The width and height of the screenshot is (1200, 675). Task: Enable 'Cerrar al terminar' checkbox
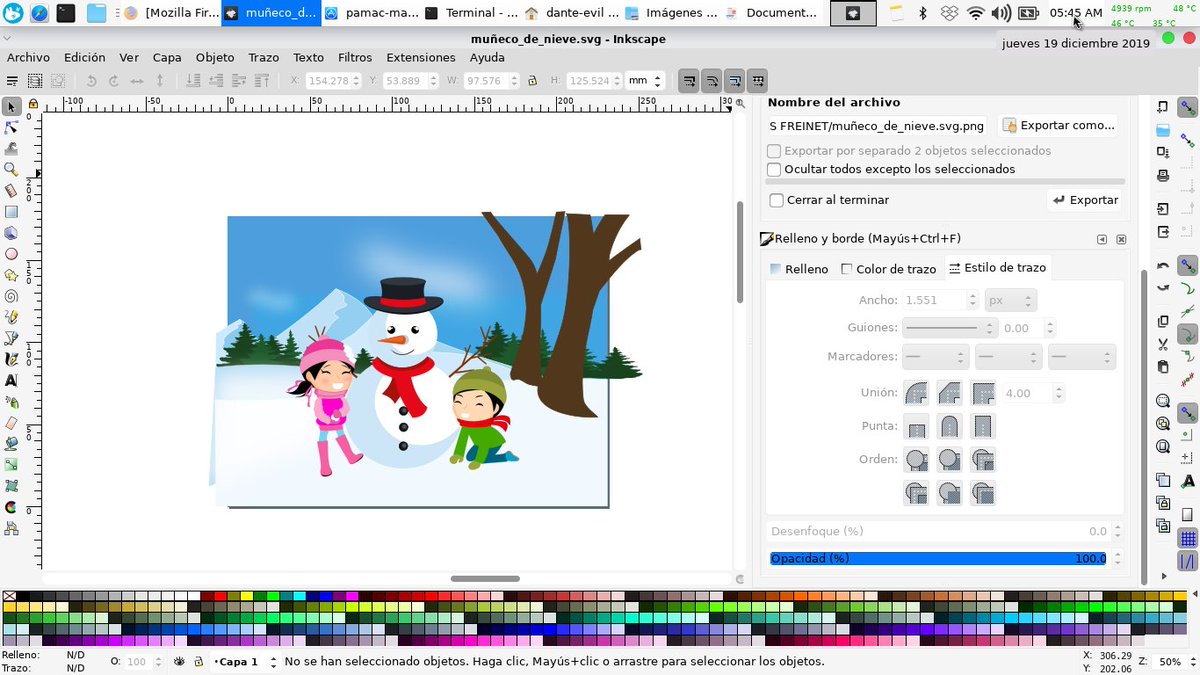tap(776, 200)
